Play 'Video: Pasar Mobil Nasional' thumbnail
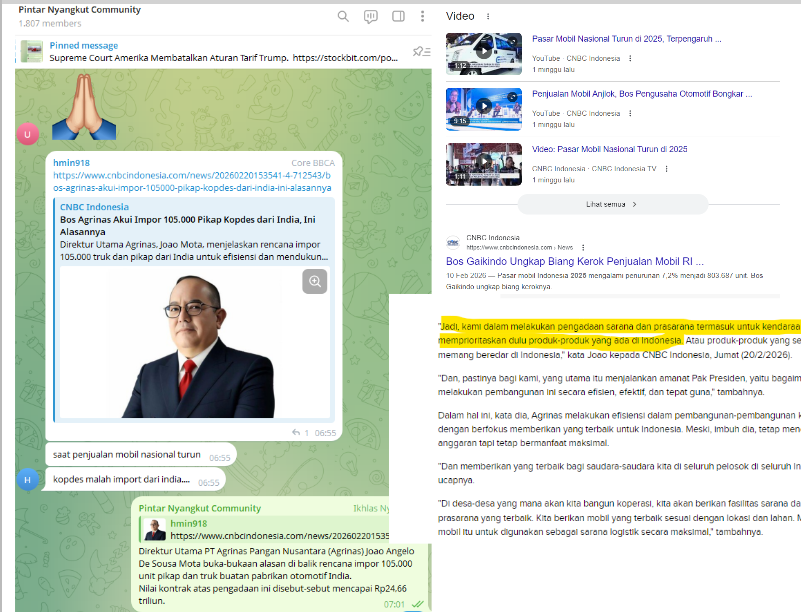The width and height of the screenshot is (801, 612). pos(484,164)
